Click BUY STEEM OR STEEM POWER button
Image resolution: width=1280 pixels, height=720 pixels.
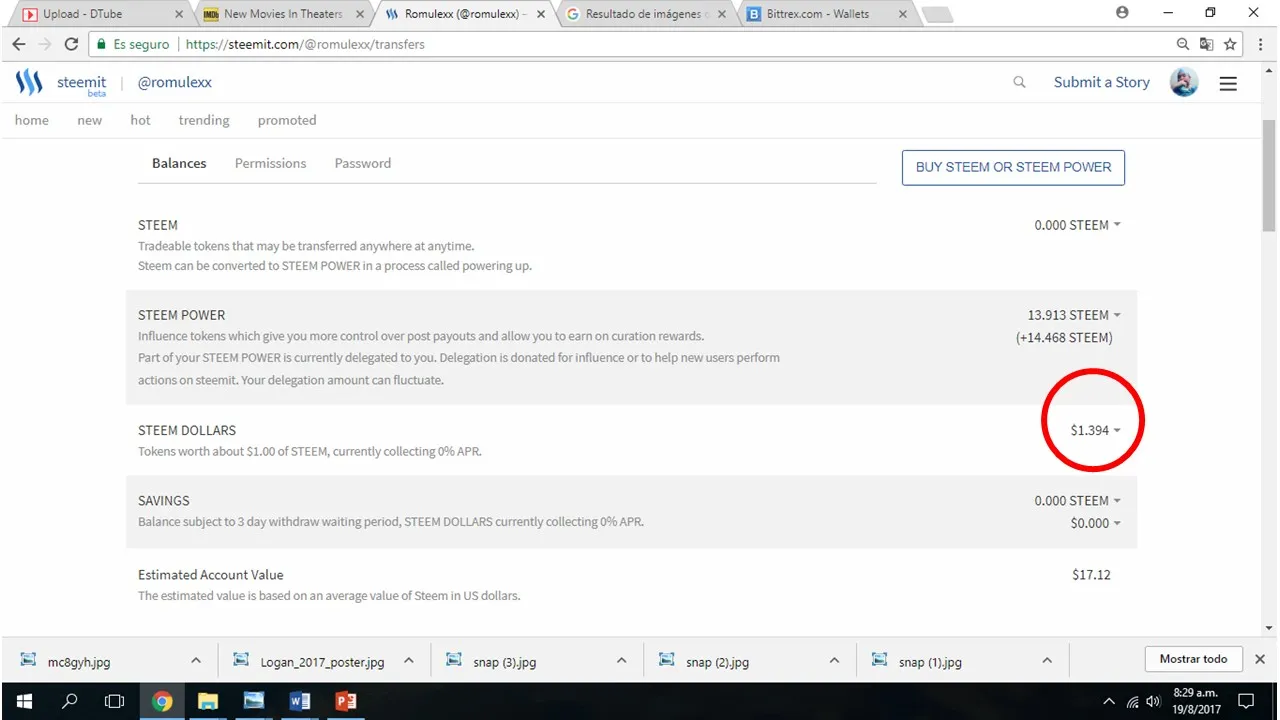(x=1013, y=167)
